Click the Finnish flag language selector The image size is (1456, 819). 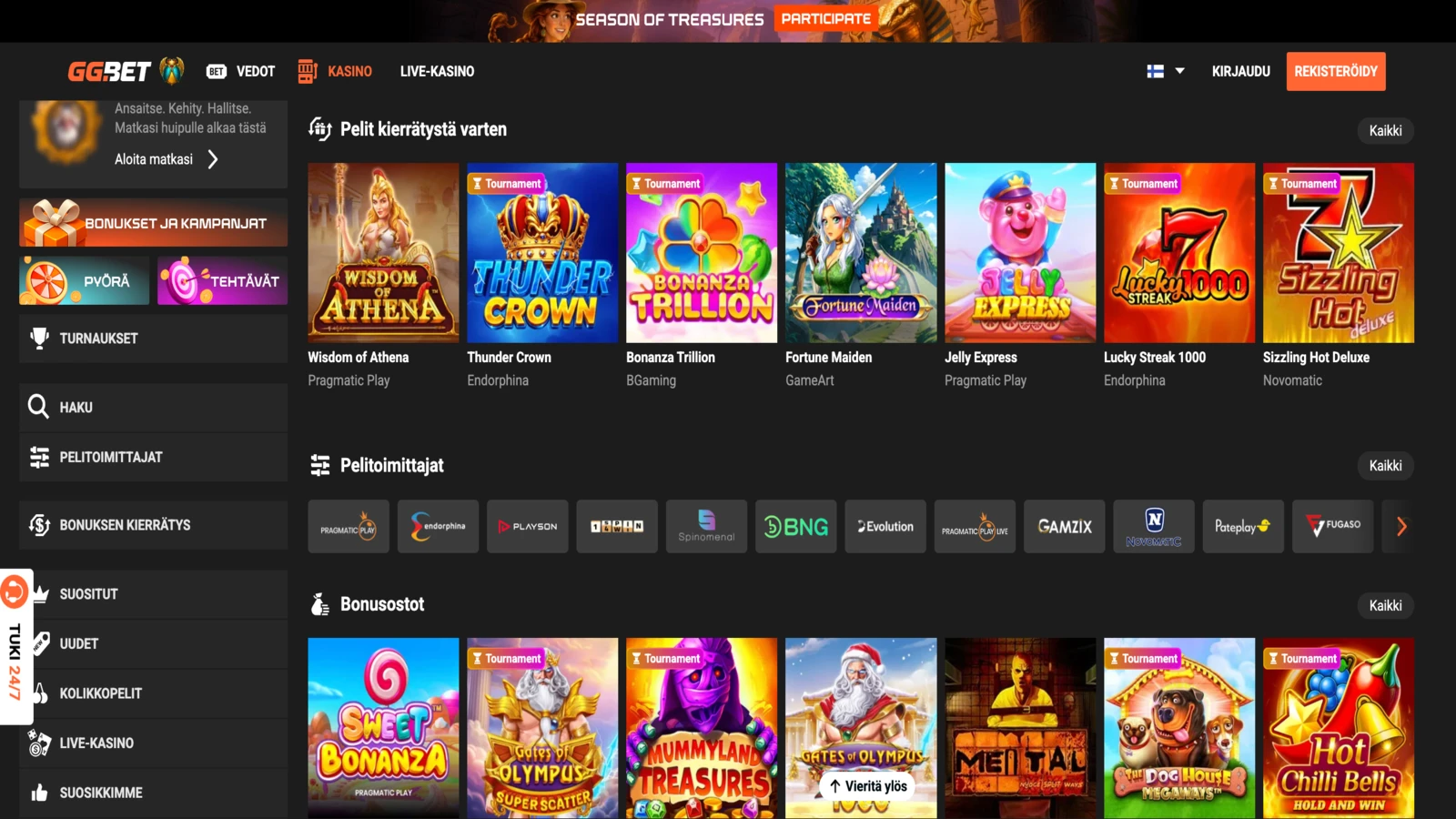[1156, 71]
